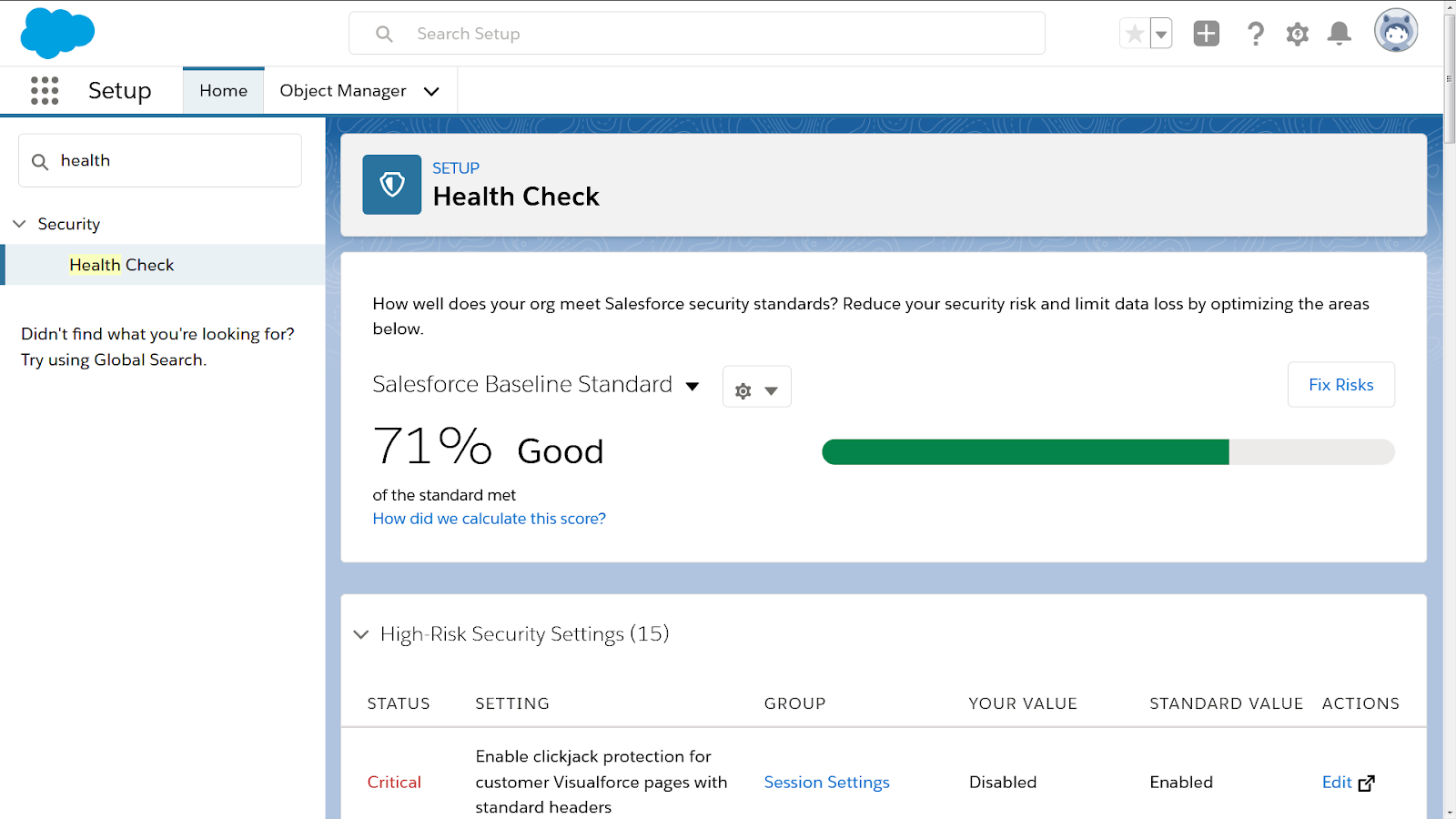Image resolution: width=1456 pixels, height=819 pixels.
Task: Open the user profile avatar
Action: [x=1396, y=31]
